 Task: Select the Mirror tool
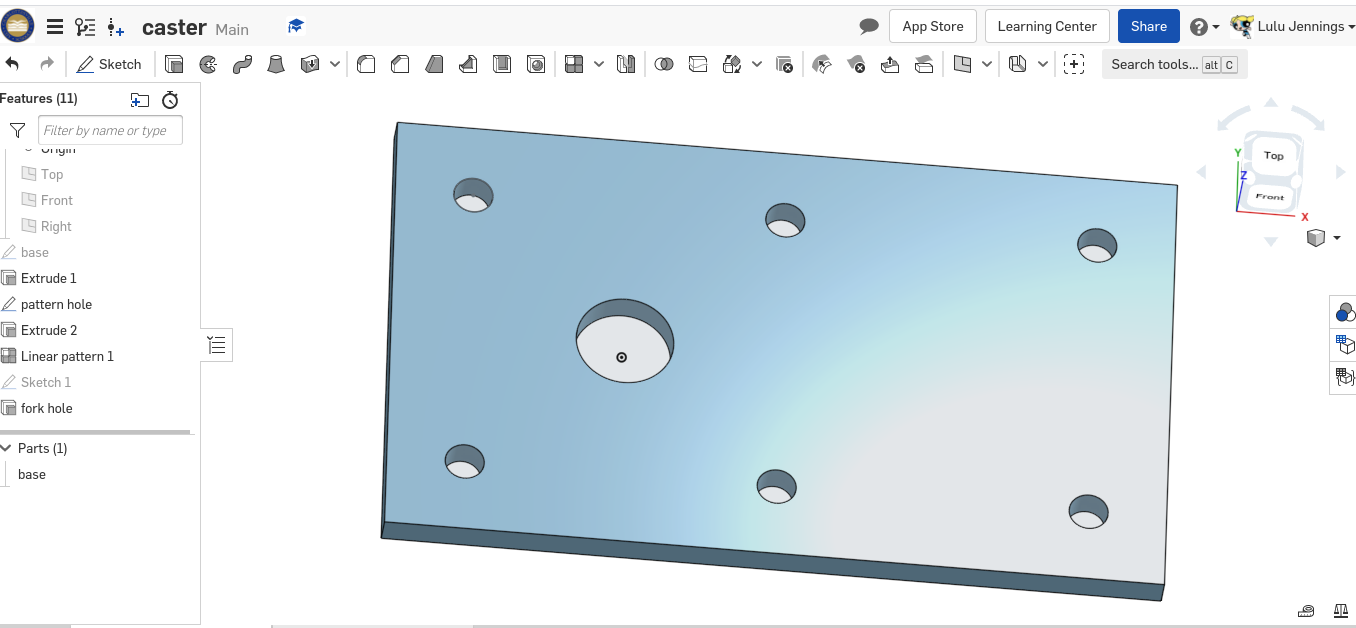[626, 64]
